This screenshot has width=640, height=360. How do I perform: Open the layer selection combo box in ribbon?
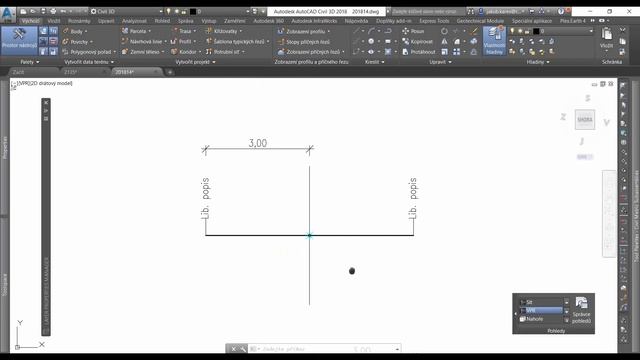click(551, 31)
